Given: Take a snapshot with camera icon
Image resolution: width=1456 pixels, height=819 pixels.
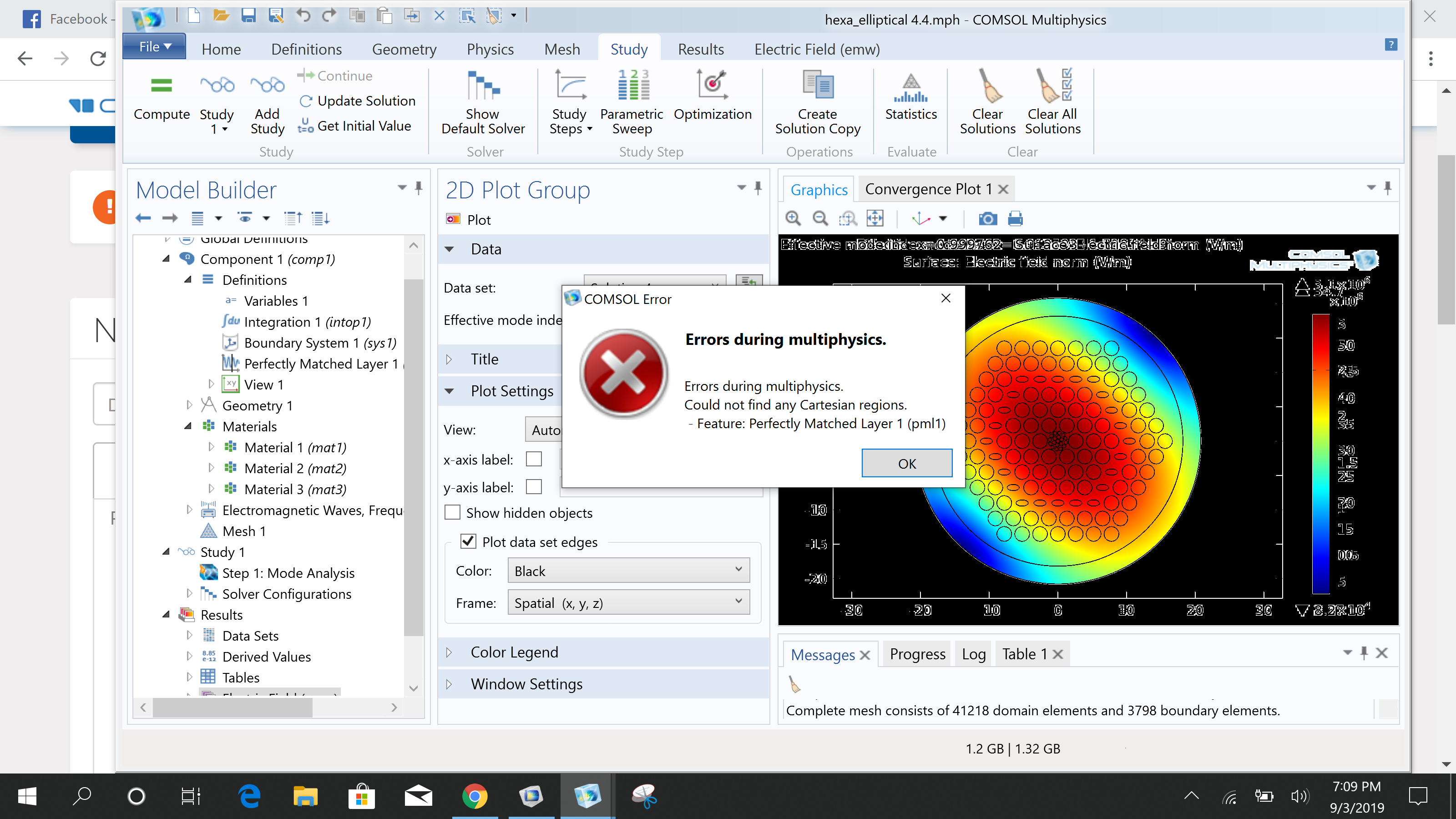Looking at the screenshot, I should pos(987,218).
